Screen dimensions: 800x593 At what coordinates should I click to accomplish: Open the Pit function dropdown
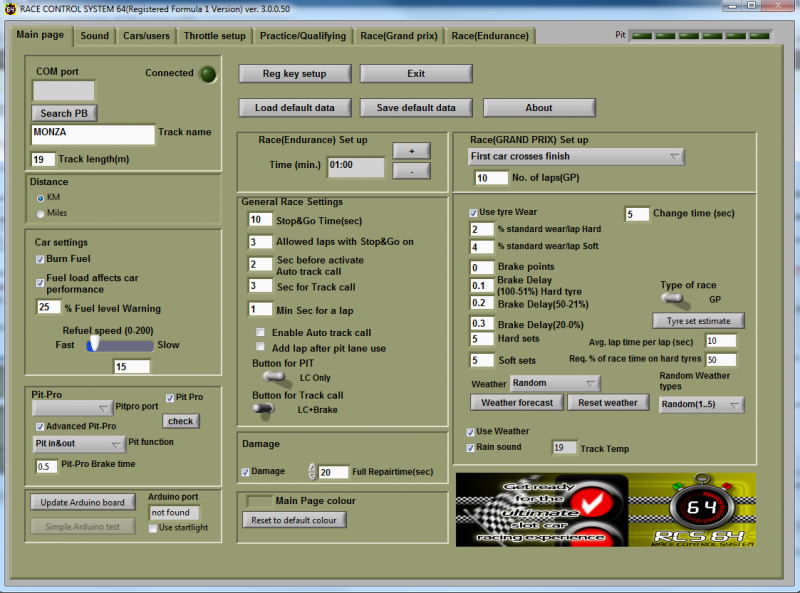(79, 444)
